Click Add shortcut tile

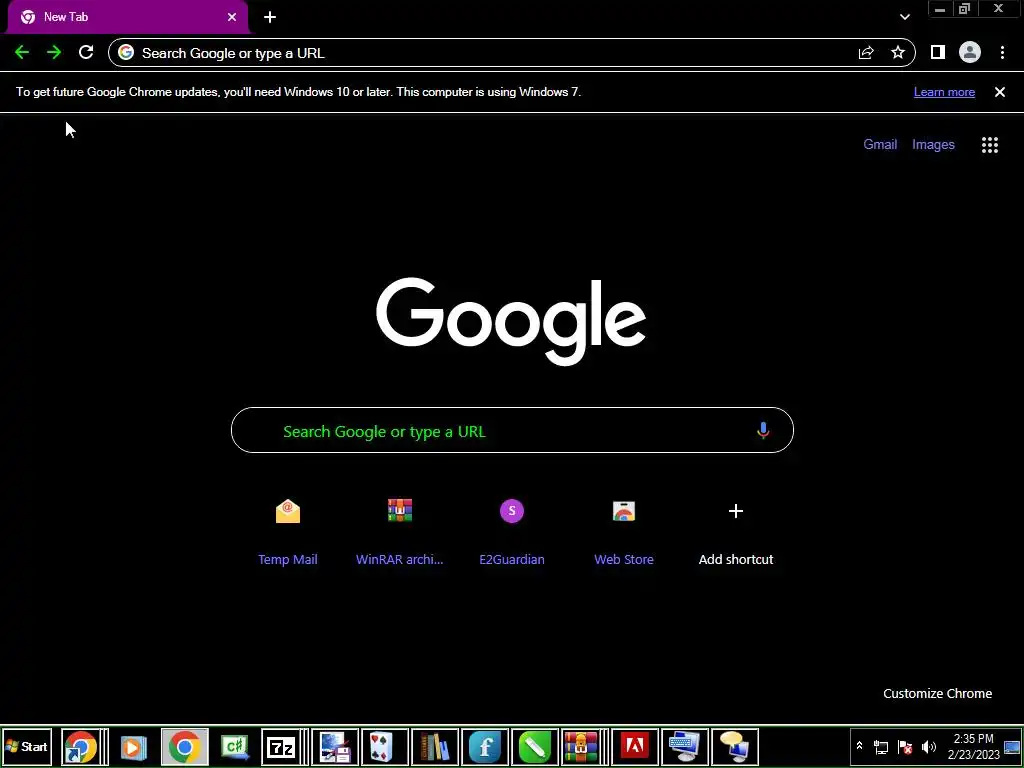736,532
